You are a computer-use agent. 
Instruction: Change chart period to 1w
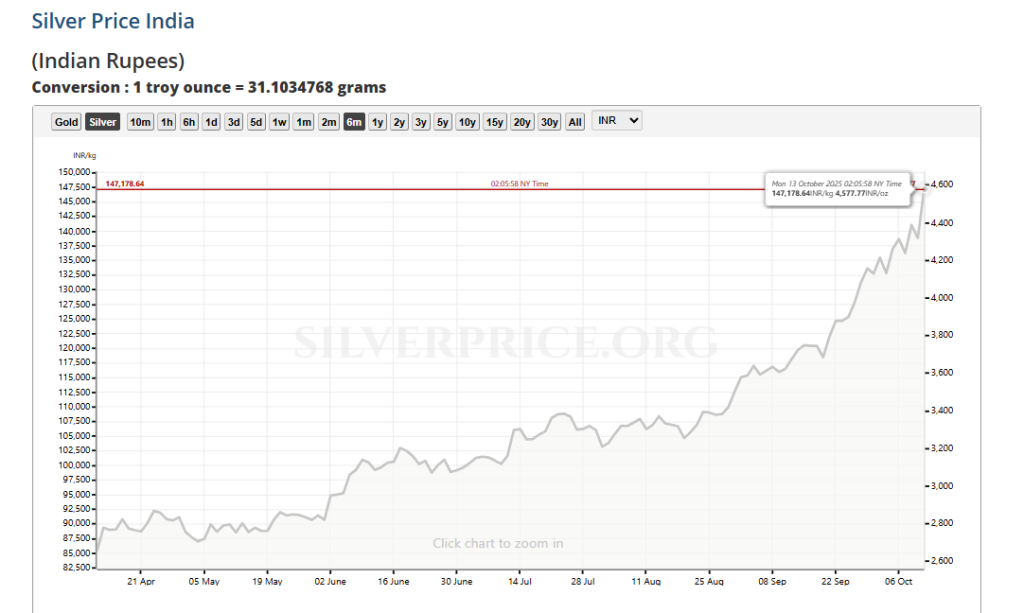click(279, 122)
